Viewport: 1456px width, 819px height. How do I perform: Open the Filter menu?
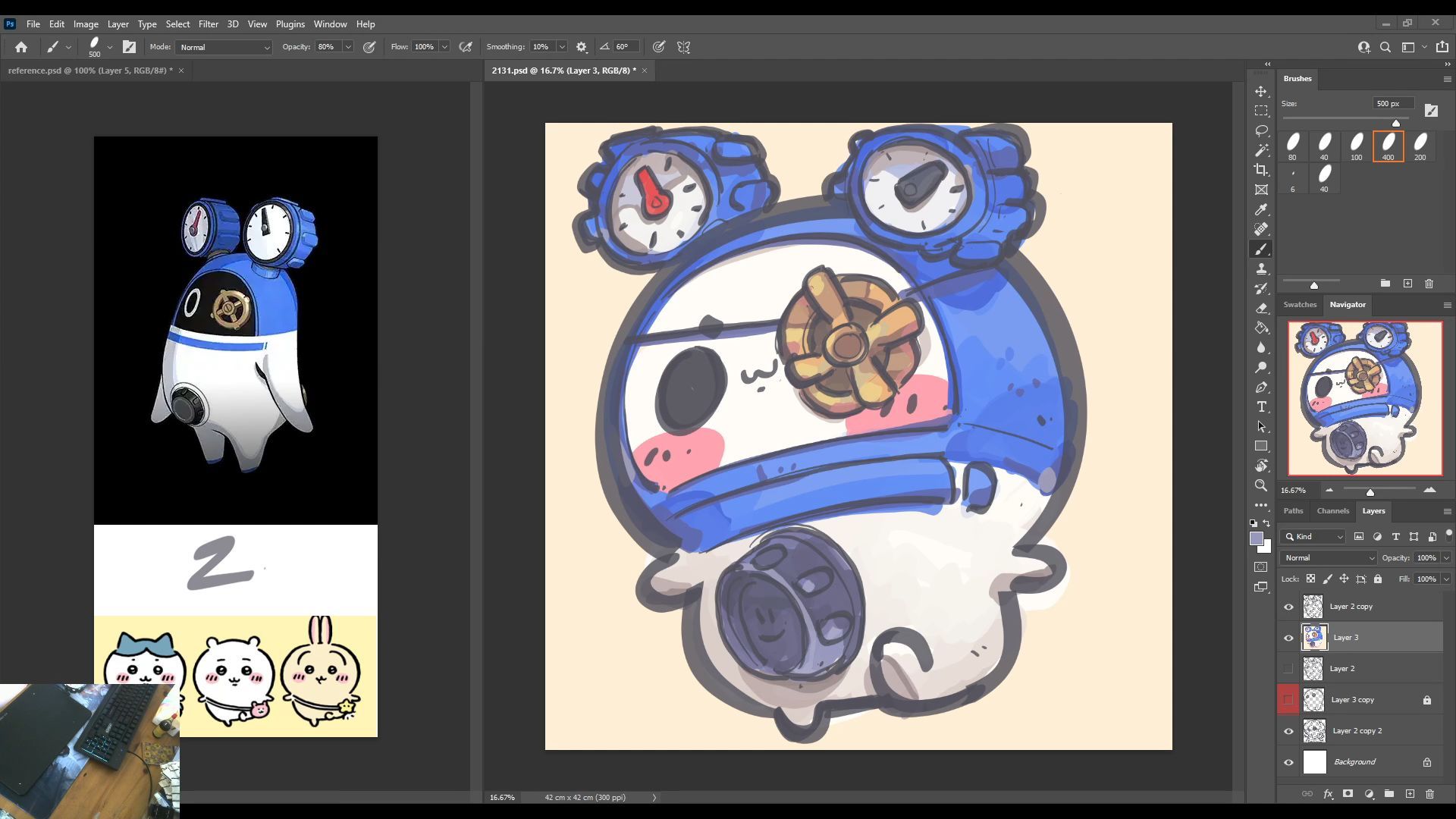point(208,24)
